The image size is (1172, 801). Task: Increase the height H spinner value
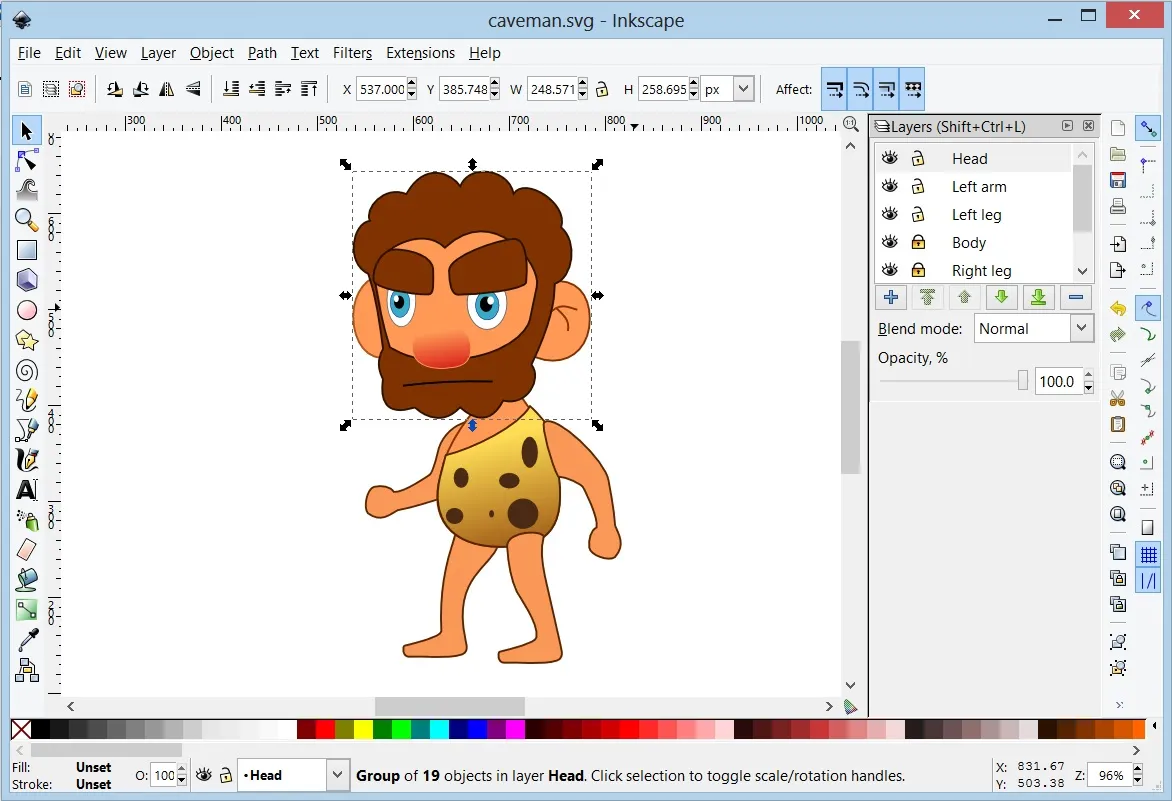coord(694,84)
